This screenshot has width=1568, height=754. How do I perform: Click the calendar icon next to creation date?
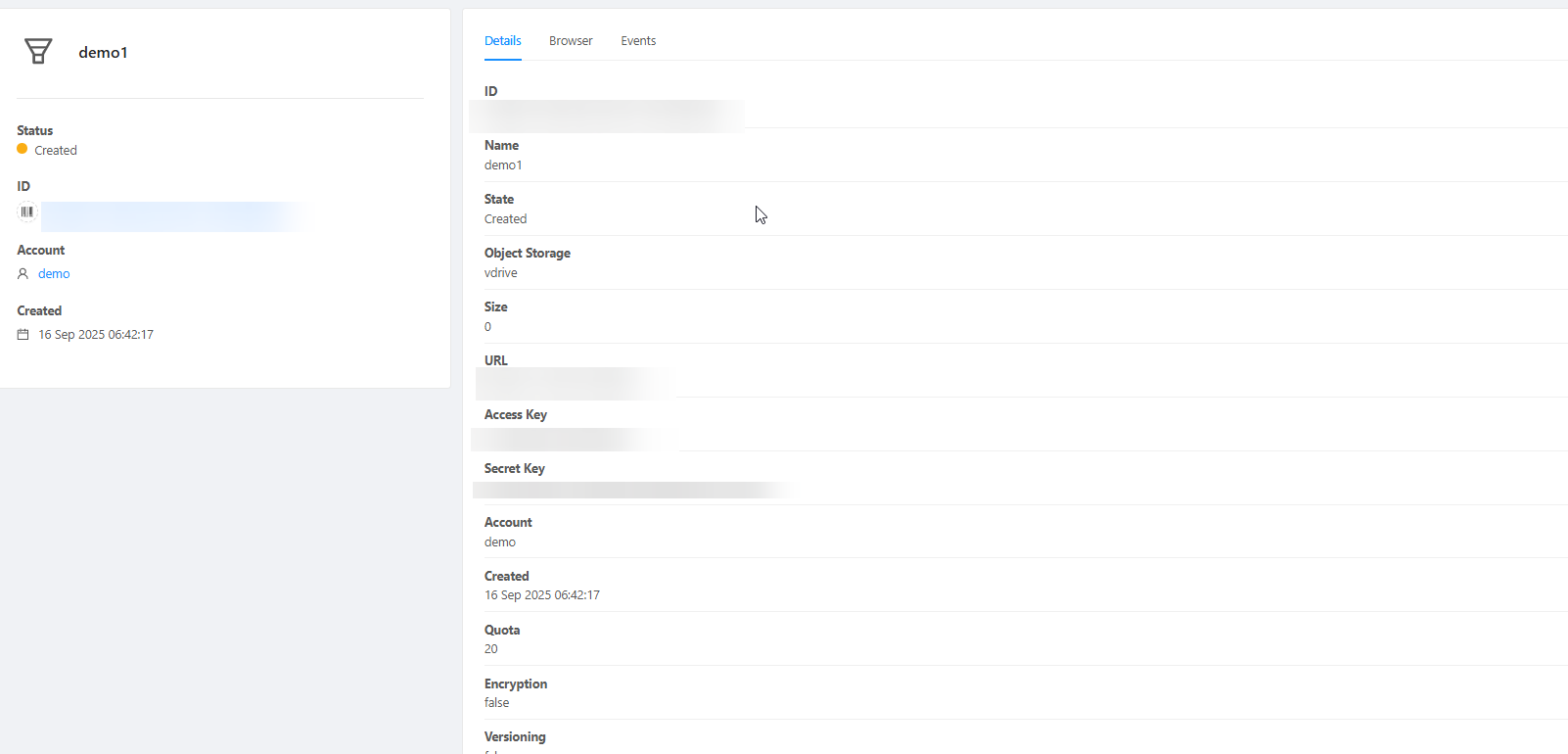point(23,335)
